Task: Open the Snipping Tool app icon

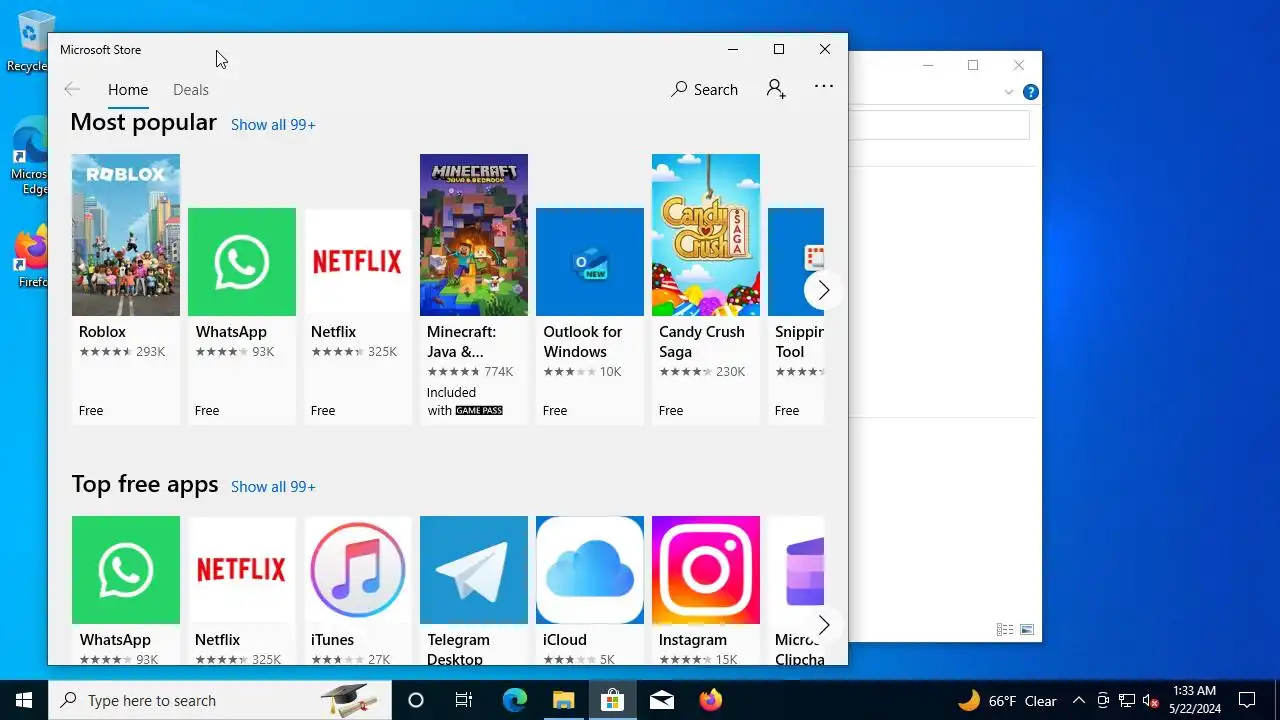Action: click(796, 262)
